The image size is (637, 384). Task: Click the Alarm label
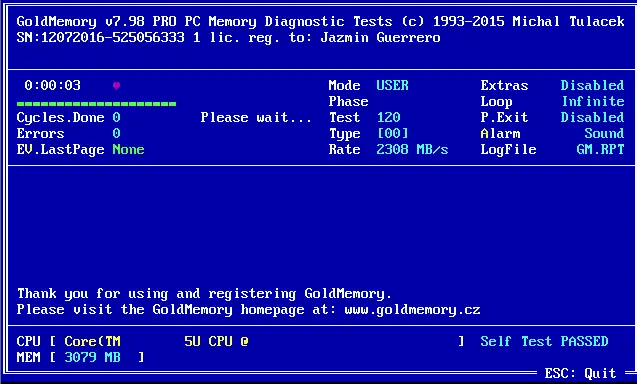[x=500, y=133]
